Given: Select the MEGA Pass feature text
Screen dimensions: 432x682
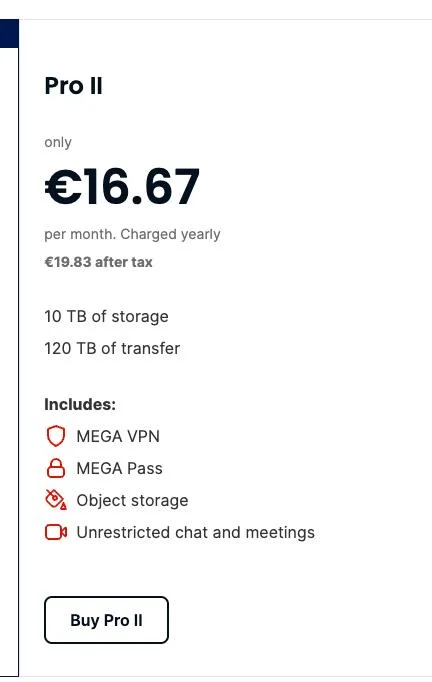Looking at the screenshot, I should point(119,468).
